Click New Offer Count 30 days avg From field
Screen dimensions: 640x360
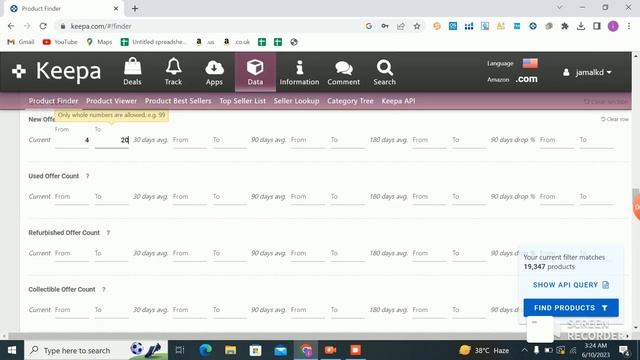tap(190, 140)
